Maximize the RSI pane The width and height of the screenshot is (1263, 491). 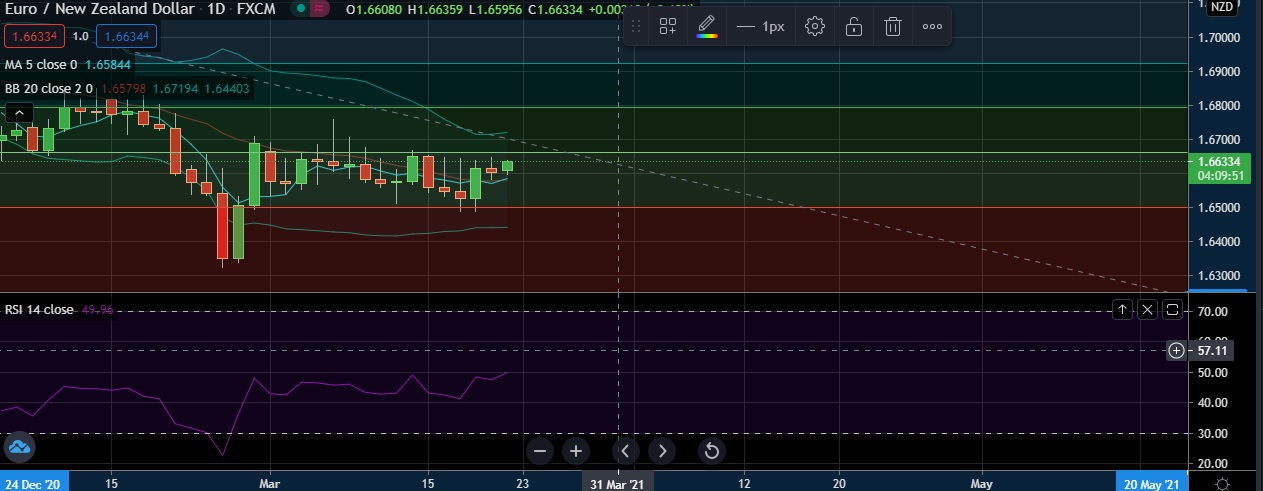coord(1173,310)
